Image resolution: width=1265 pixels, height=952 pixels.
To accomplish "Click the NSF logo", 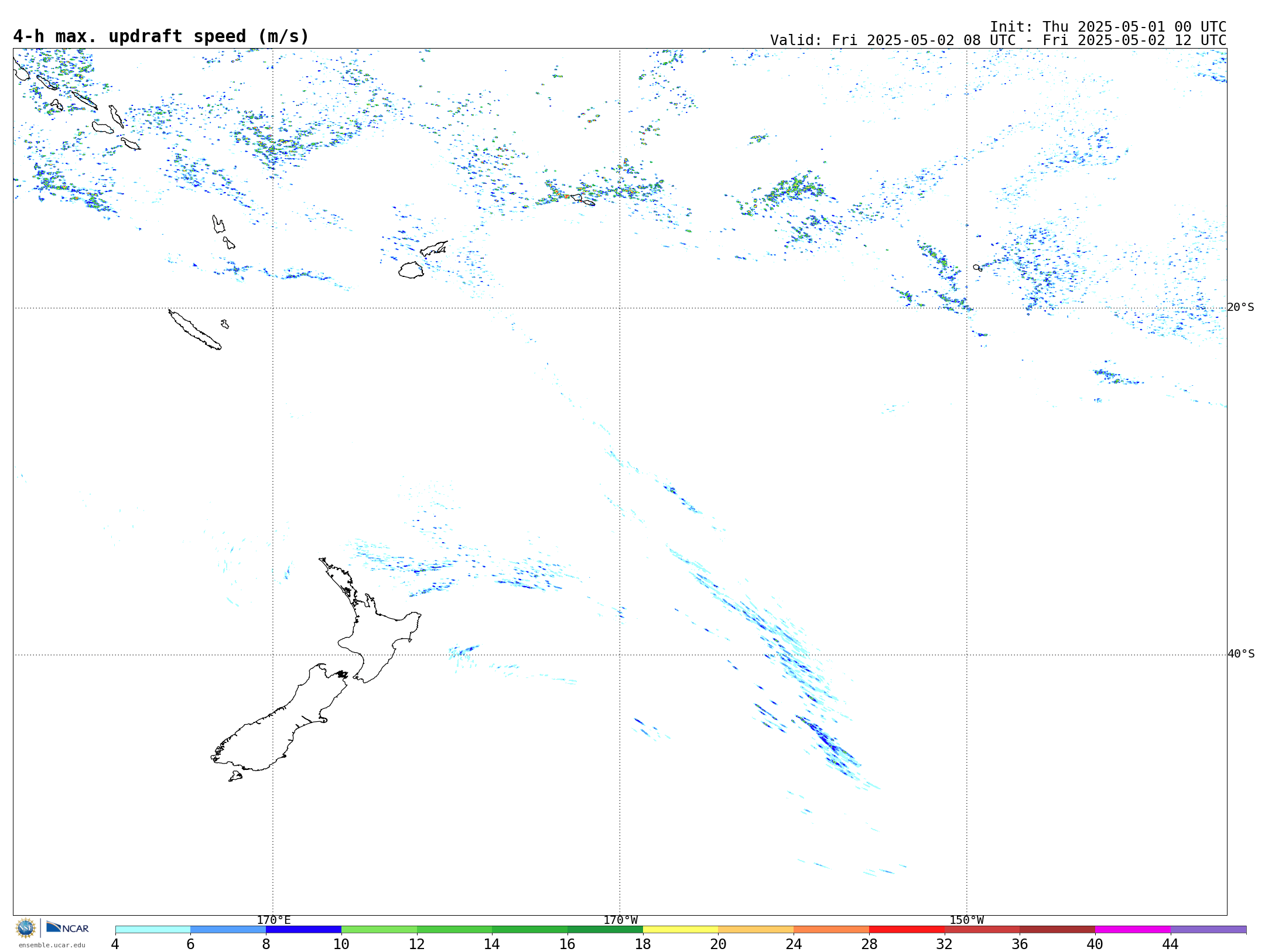I will [26, 928].
